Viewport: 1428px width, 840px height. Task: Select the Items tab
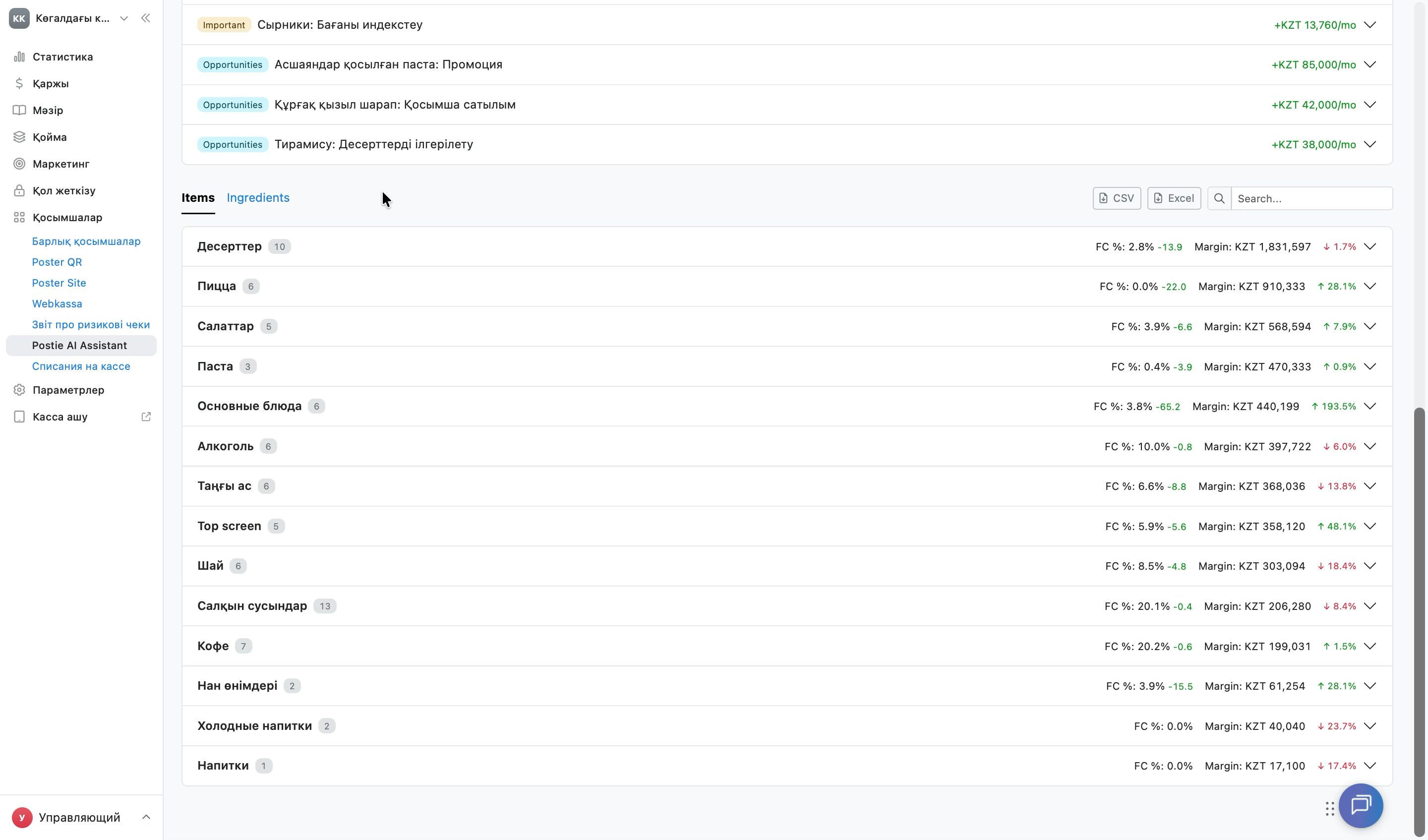click(x=198, y=198)
